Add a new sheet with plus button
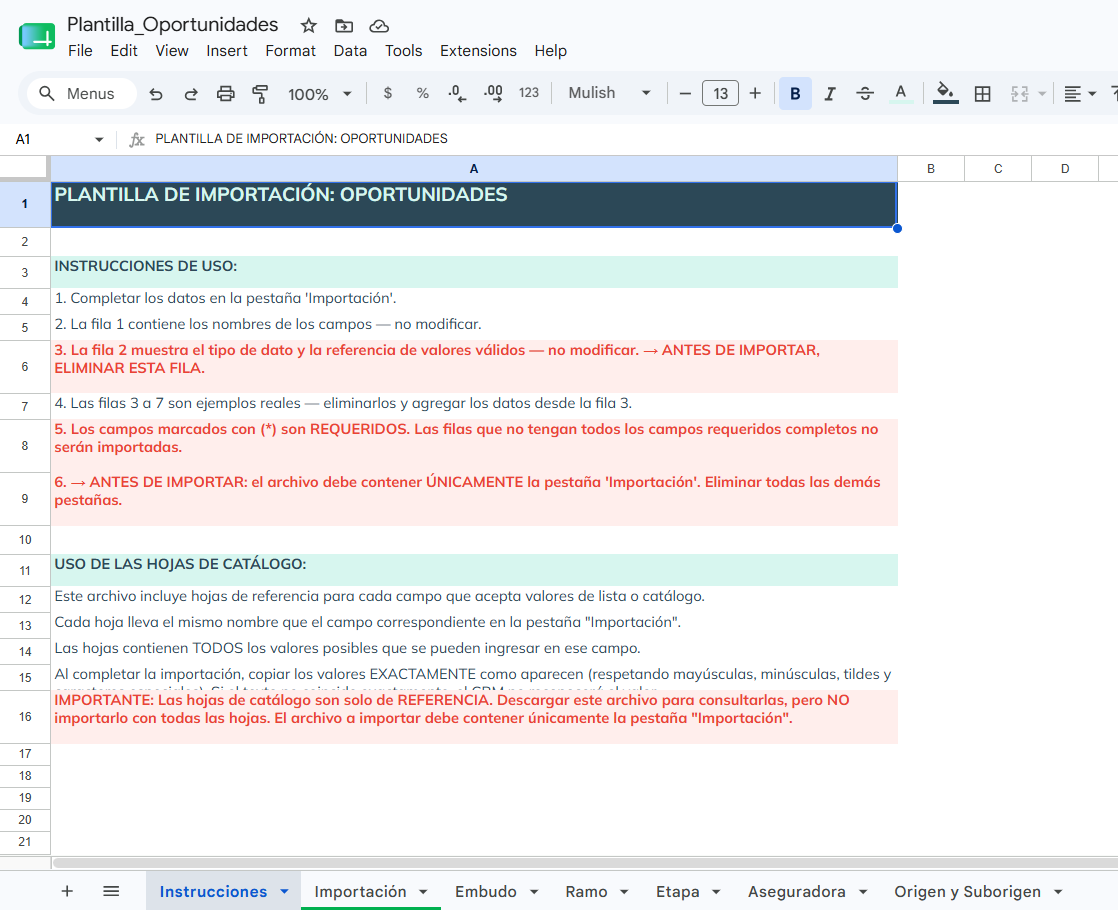Screen dimensions: 1118x911 [x=67, y=891]
